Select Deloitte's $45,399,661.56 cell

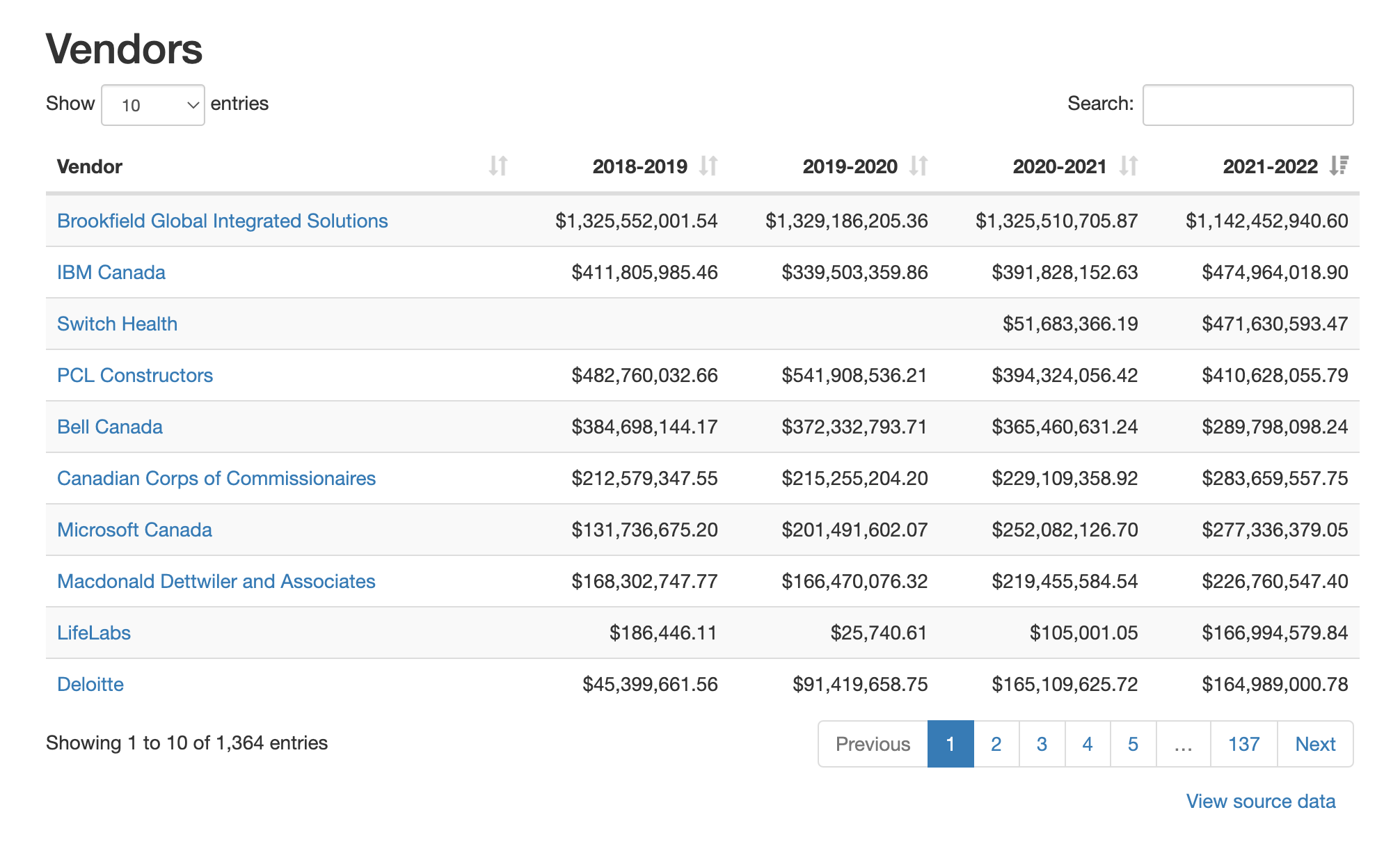[650, 684]
